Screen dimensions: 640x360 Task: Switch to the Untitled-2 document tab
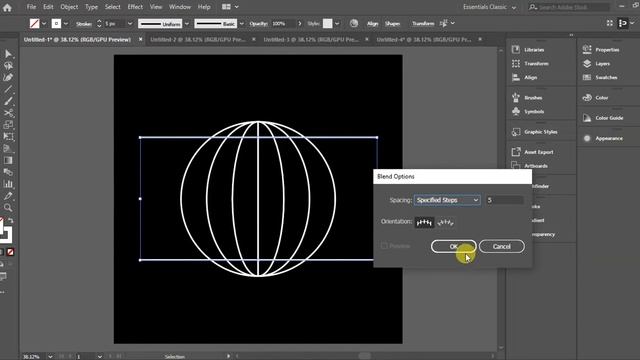point(198,40)
